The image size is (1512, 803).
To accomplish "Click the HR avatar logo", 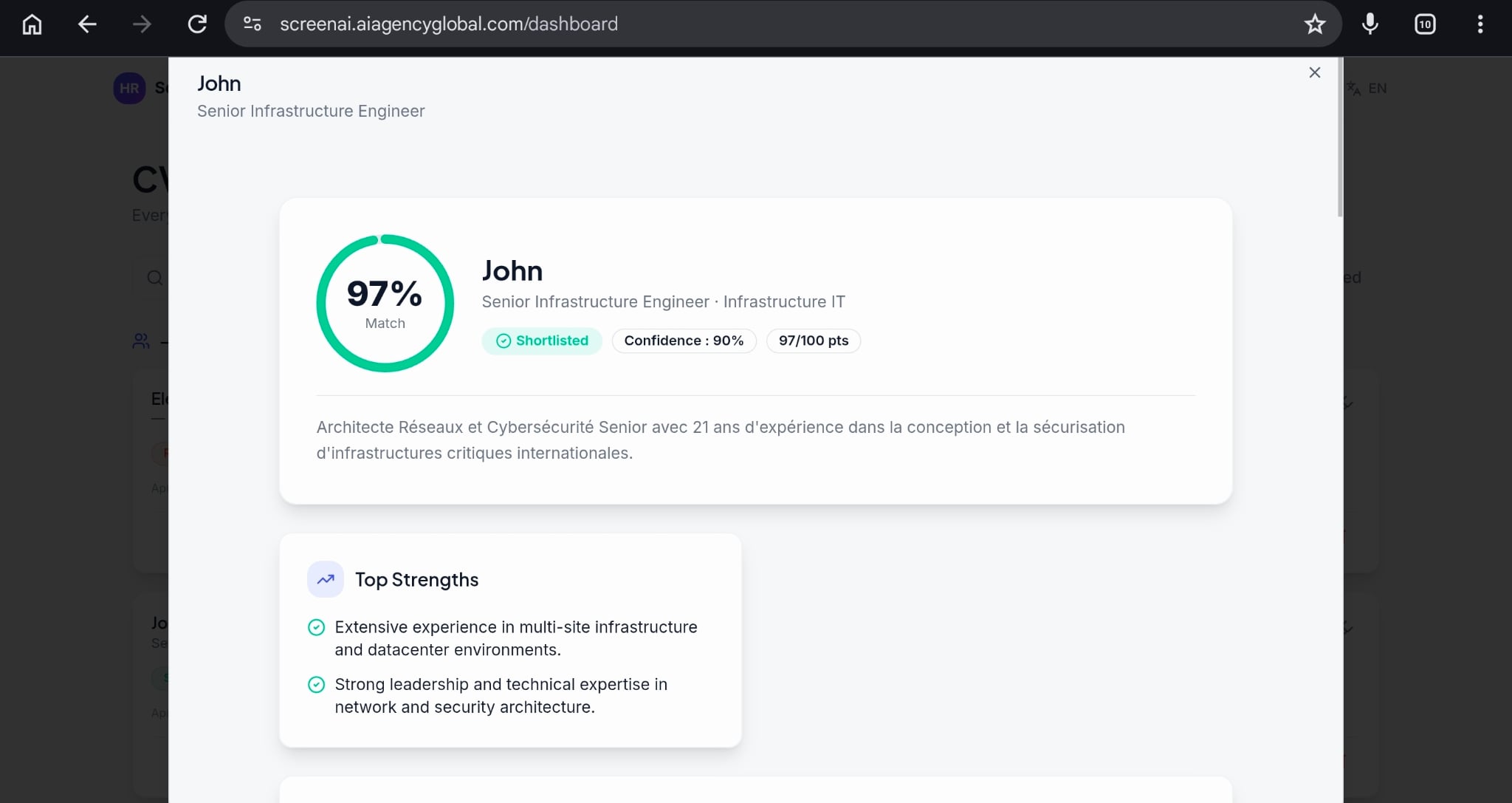I will point(129,89).
